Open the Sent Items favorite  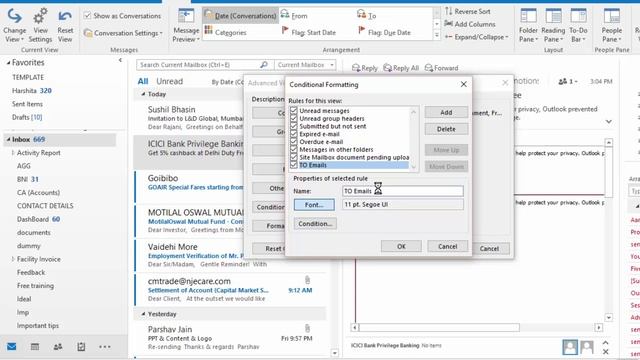pos(27,104)
